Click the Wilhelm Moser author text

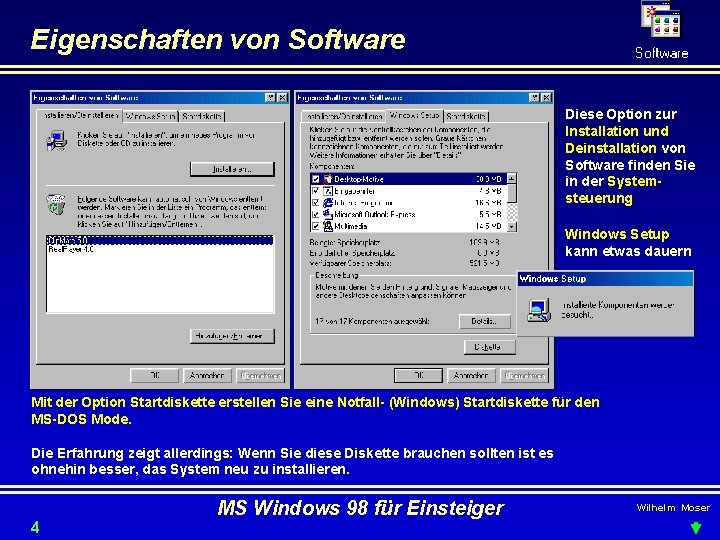(673, 507)
